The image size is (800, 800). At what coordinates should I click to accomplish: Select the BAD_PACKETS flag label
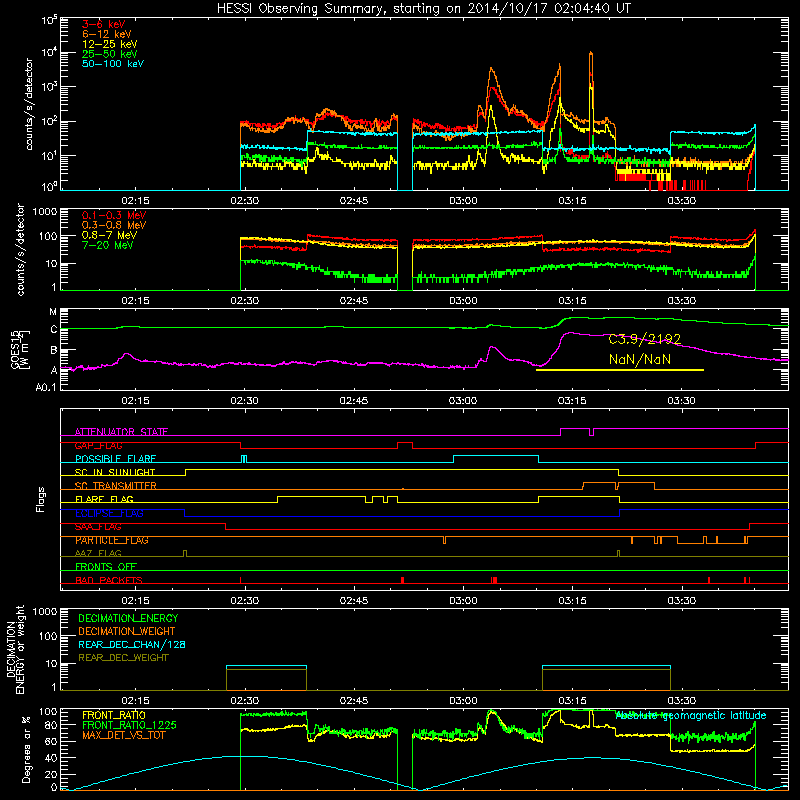109,580
